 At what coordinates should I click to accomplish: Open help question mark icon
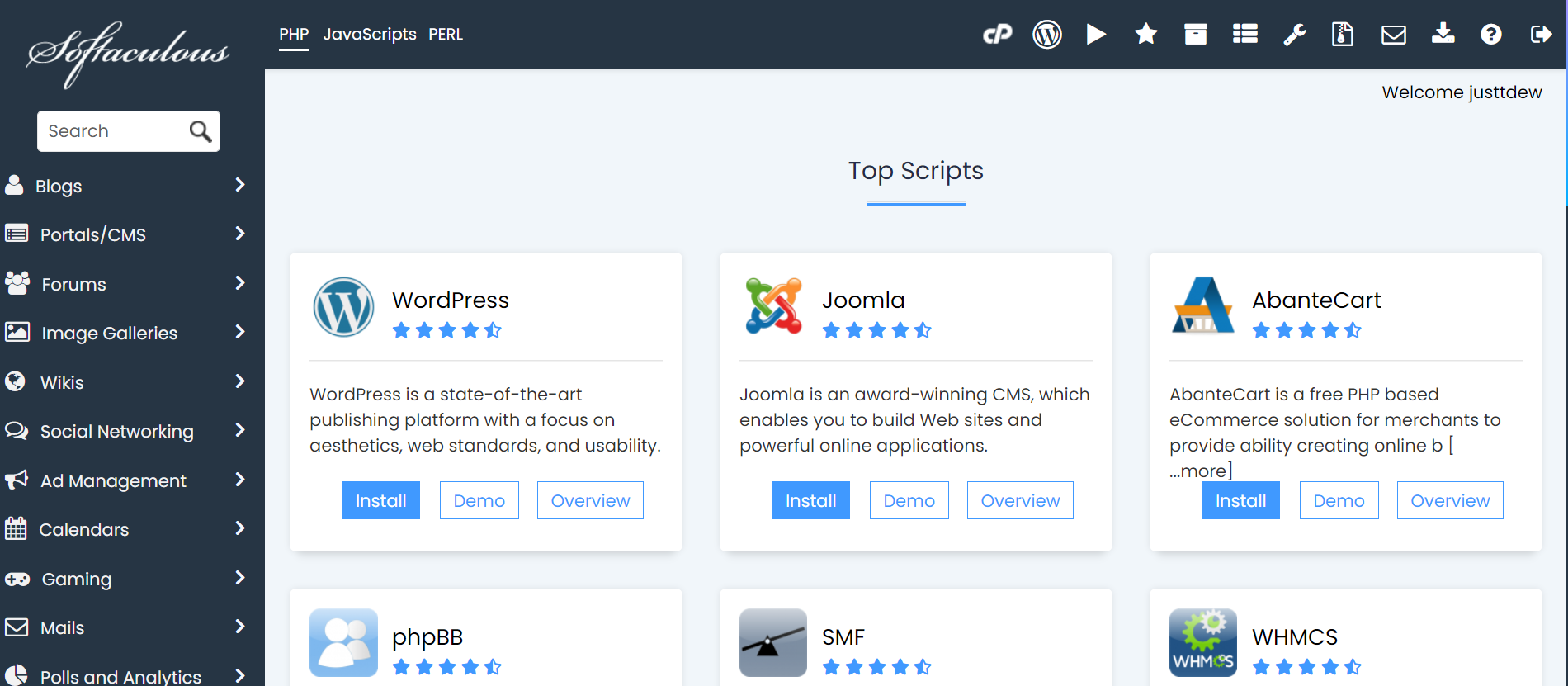coord(1491,34)
